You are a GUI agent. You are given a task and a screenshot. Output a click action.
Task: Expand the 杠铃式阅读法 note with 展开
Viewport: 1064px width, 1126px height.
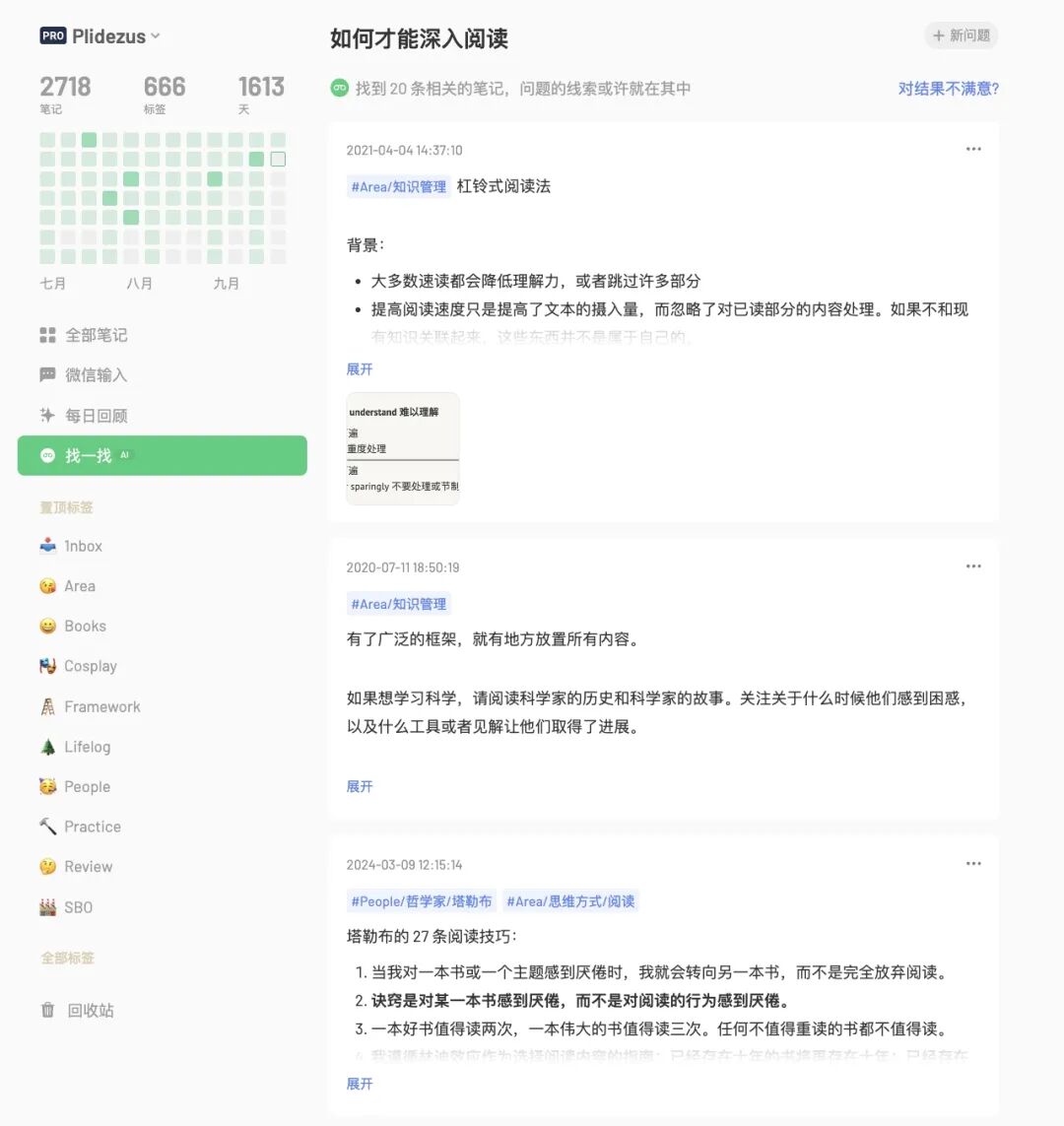coord(360,369)
